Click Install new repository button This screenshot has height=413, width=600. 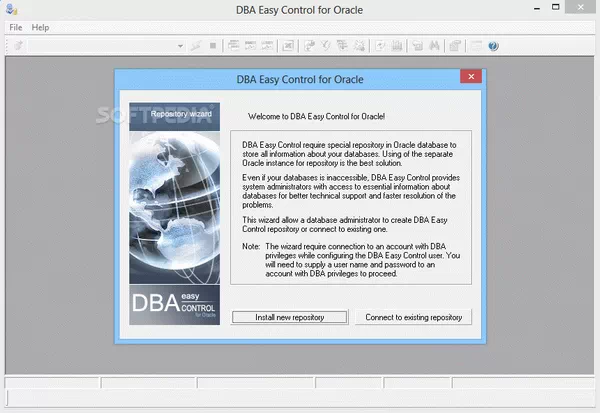(x=291, y=317)
